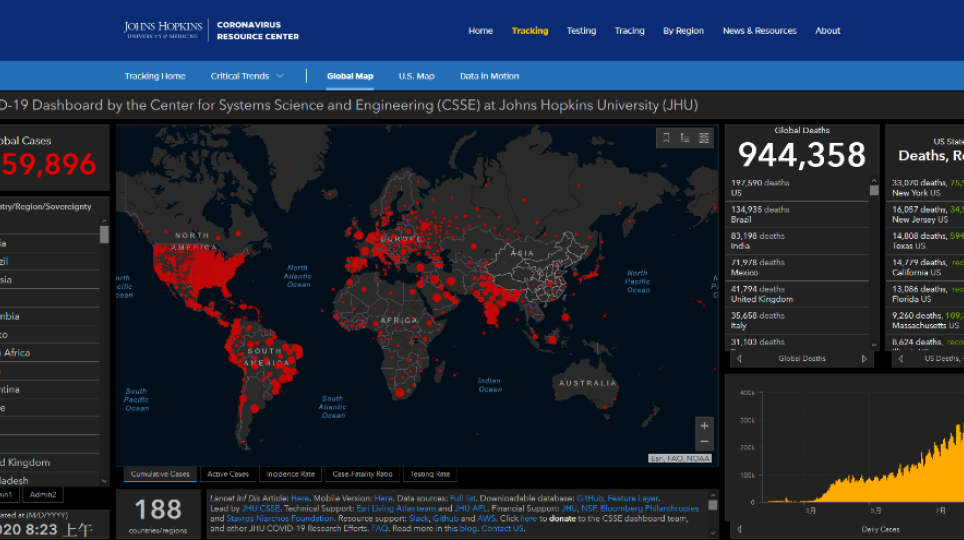Image resolution: width=964 pixels, height=540 pixels.
Task: Open the basemap gallery grid icon
Action: coord(704,138)
